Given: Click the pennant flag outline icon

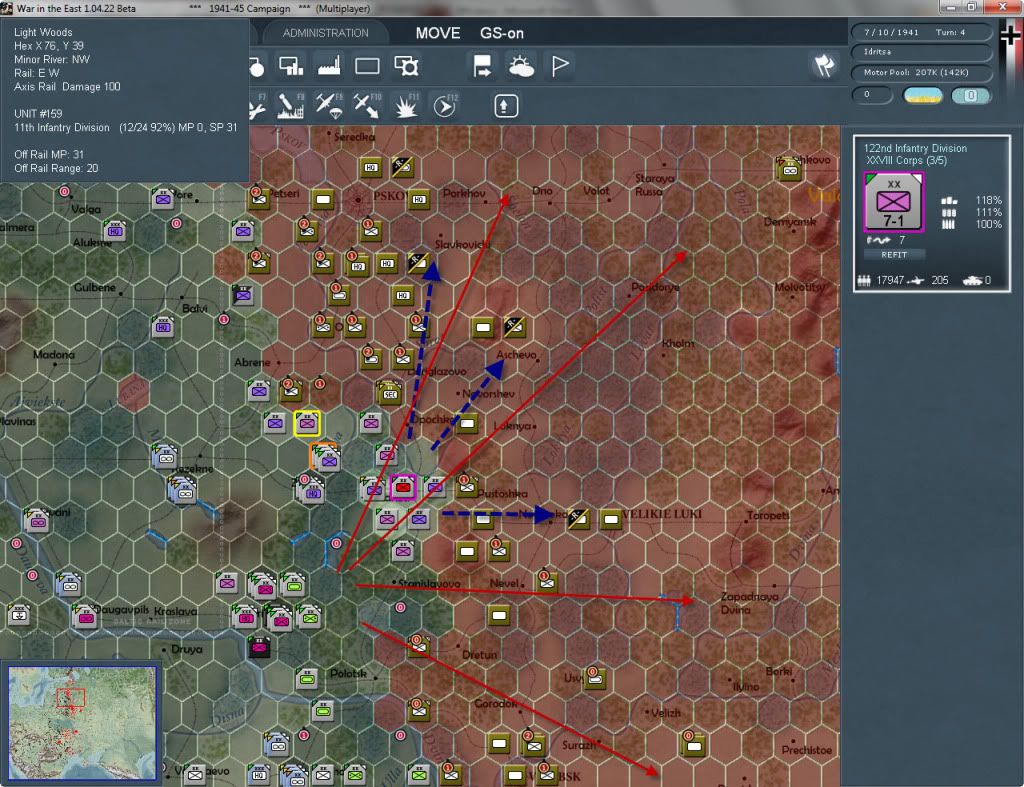Looking at the screenshot, I should pos(560,66).
